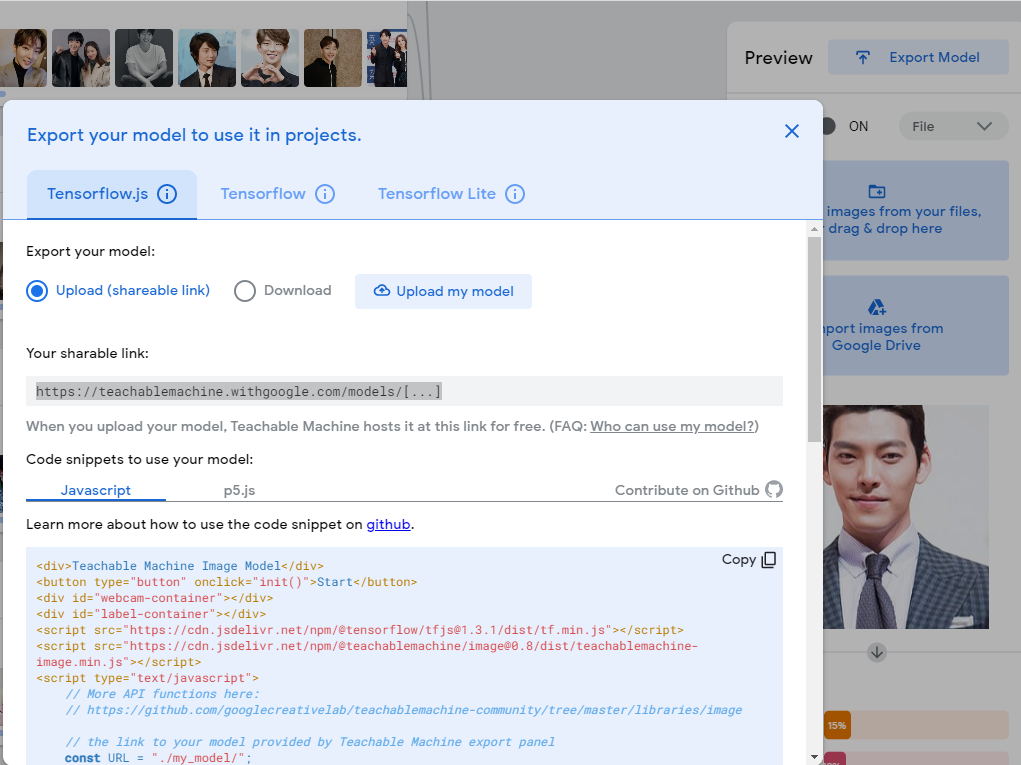Select the Download radio button

[x=245, y=291]
